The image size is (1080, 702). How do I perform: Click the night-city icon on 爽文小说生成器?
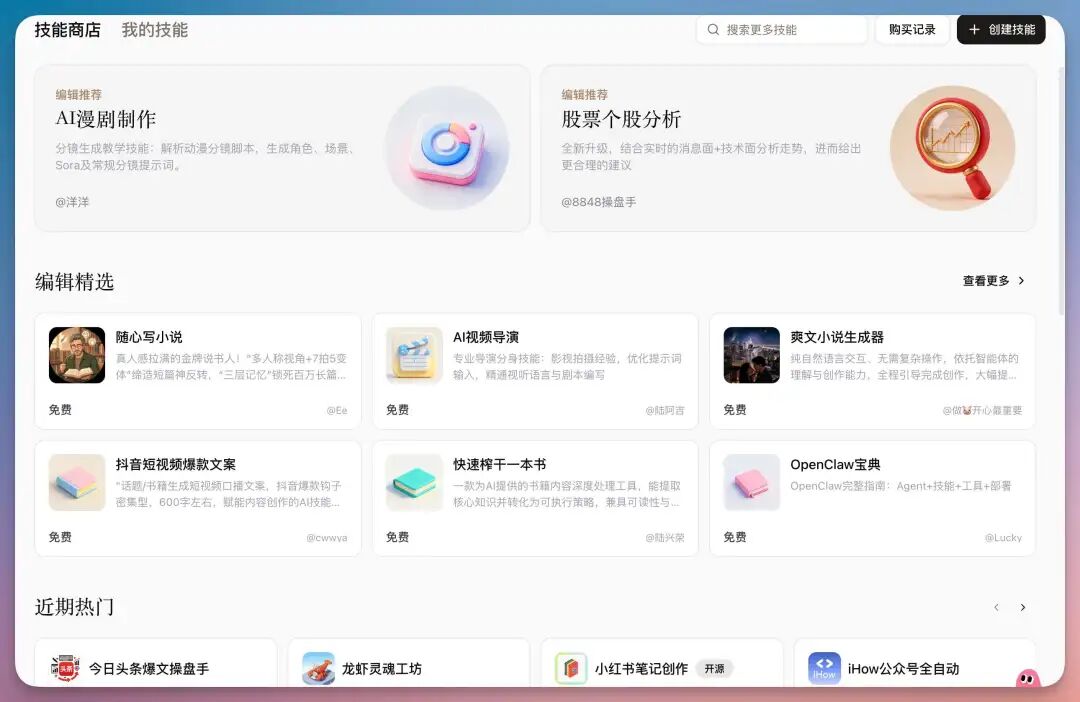750,354
